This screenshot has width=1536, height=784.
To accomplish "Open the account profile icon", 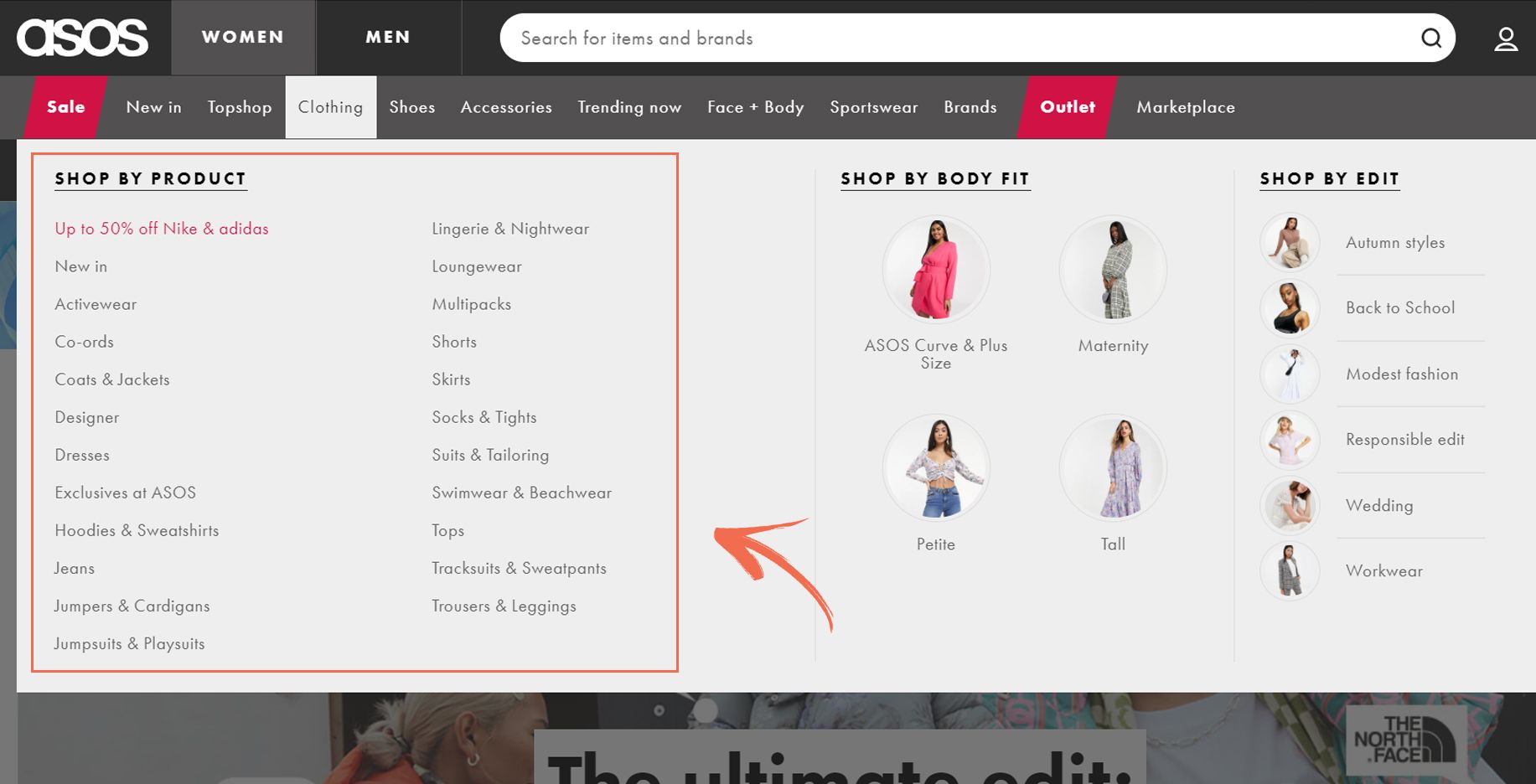I will [x=1506, y=39].
